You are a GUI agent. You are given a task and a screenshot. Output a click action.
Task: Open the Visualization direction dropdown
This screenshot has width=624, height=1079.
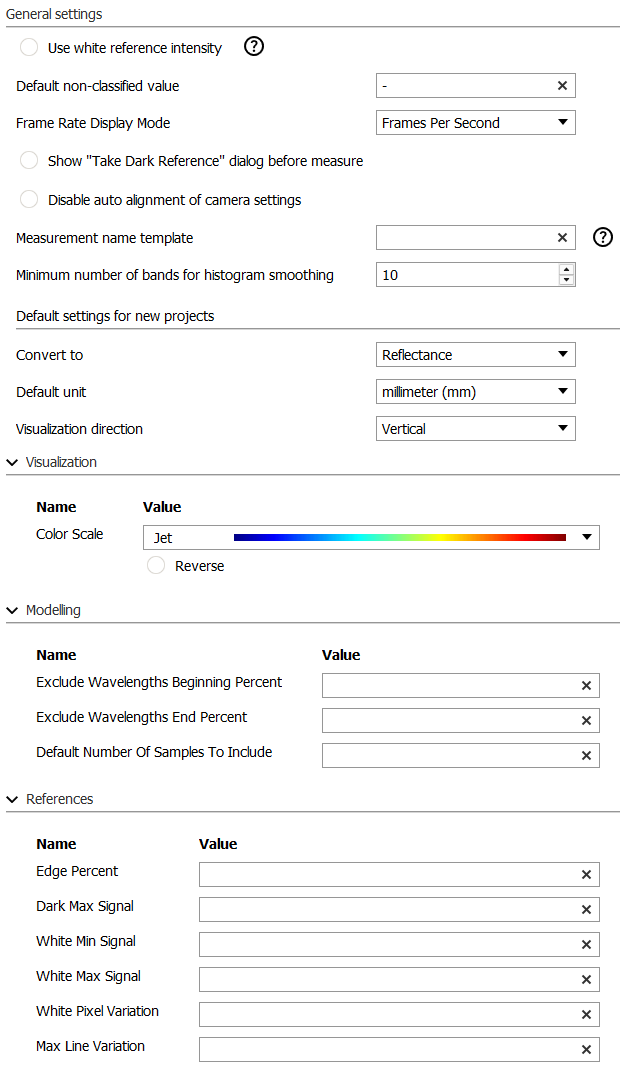[x=475, y=429]
